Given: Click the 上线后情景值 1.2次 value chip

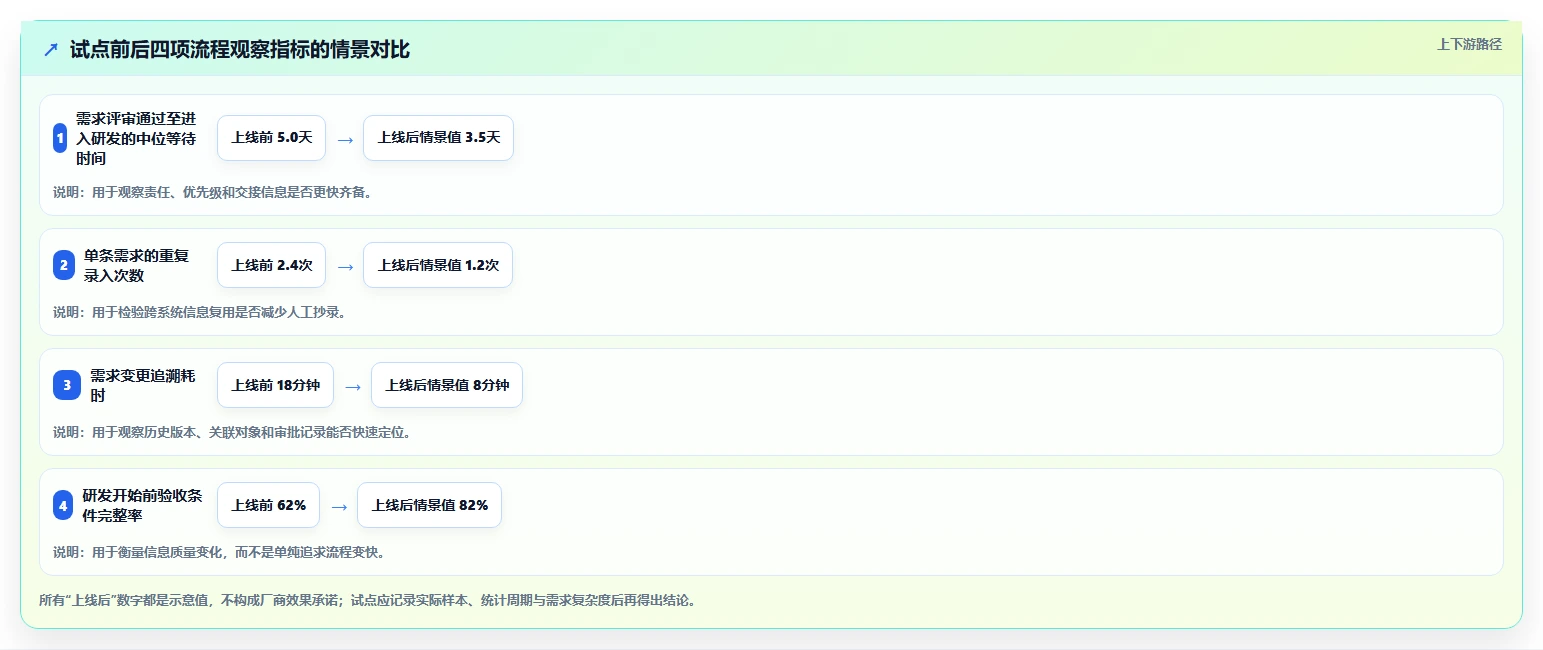Looking at the screenshot, I should [438, 265].
